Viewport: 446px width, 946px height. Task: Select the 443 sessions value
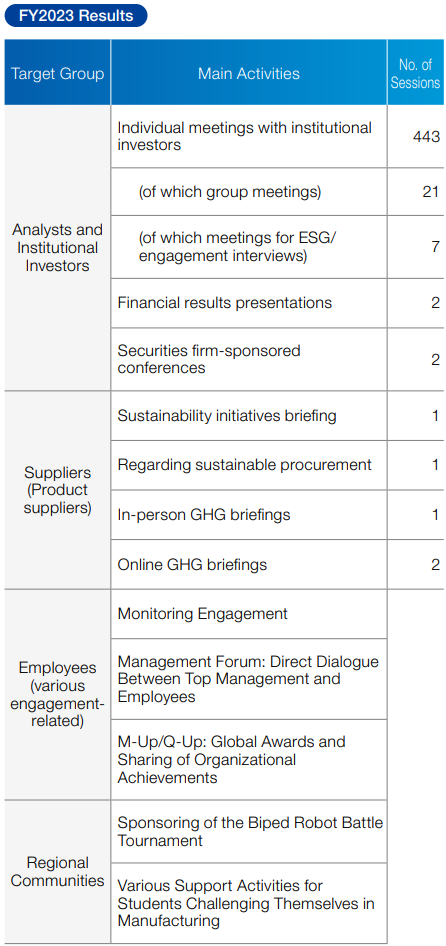pos(426,136)
